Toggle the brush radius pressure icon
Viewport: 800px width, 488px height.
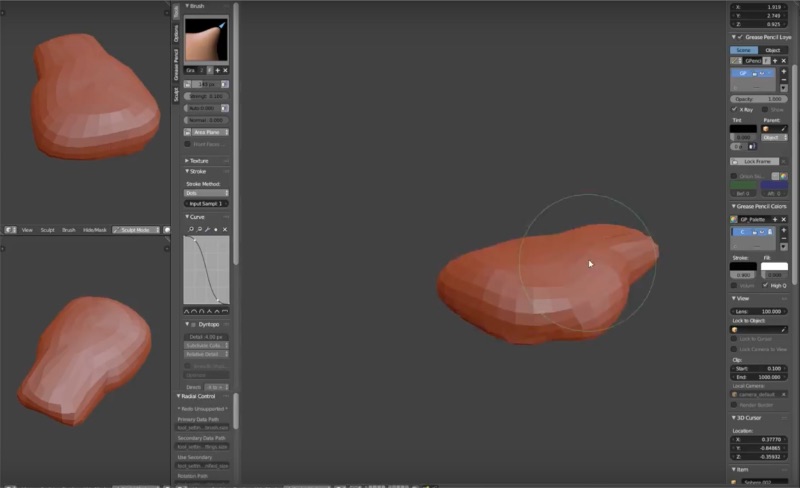(224, 84)
